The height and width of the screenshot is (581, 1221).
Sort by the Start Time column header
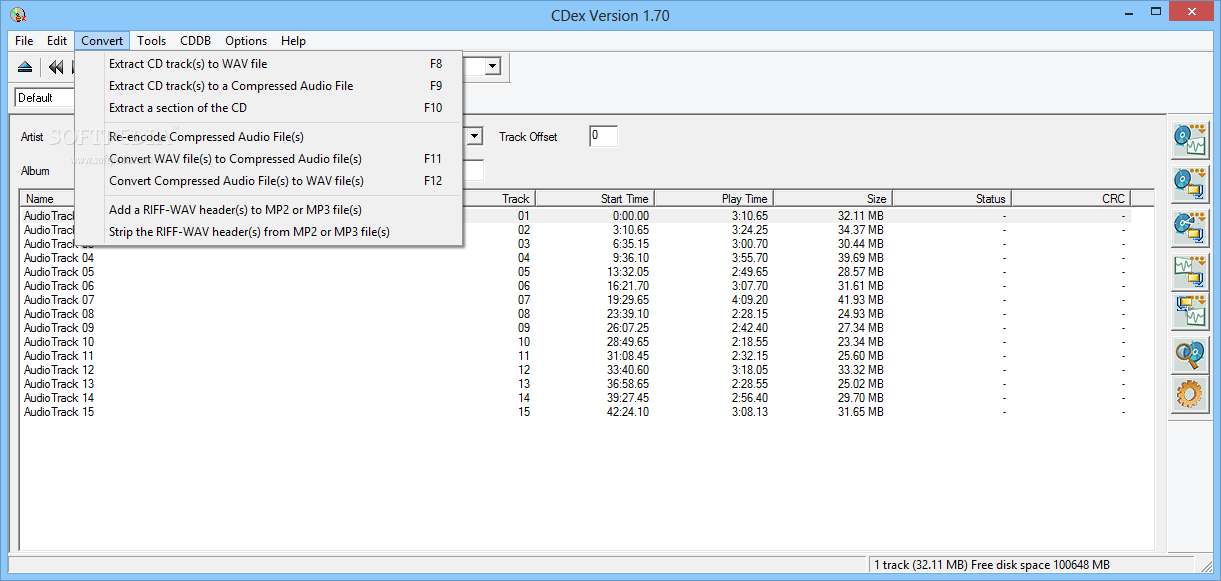(594, 199)
